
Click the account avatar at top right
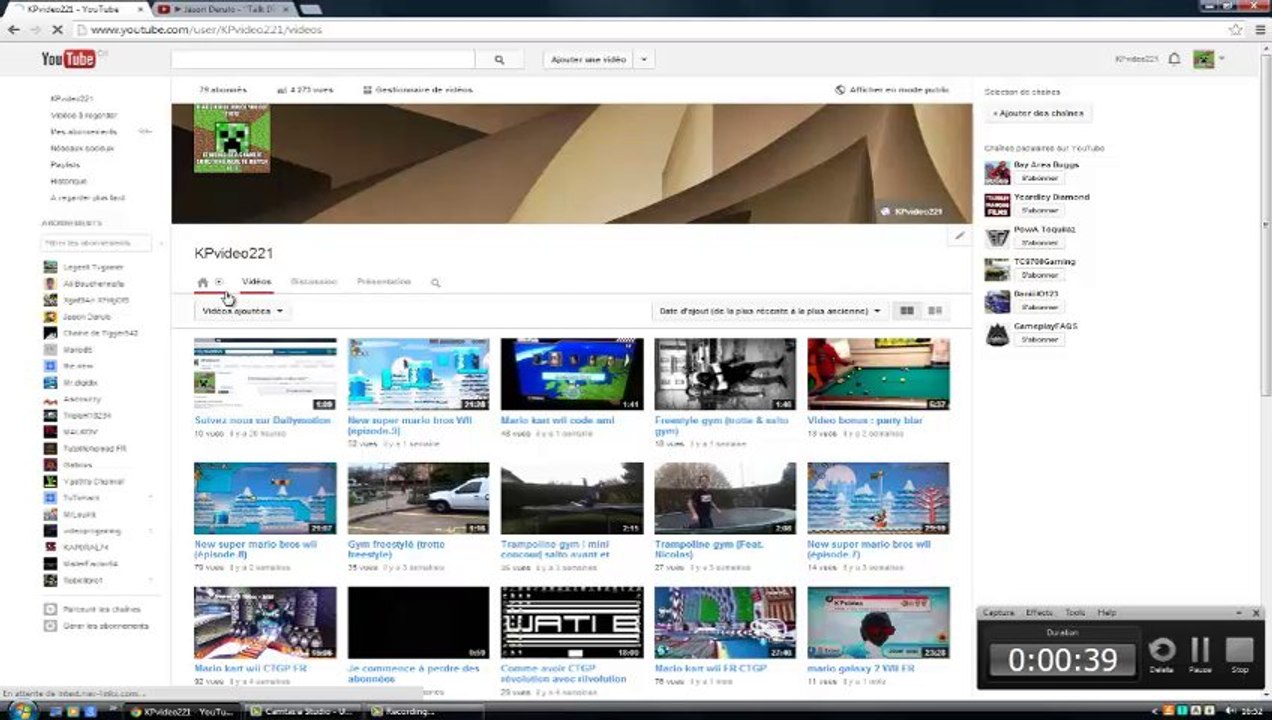pyautogui.click(x=1204, y=59)
